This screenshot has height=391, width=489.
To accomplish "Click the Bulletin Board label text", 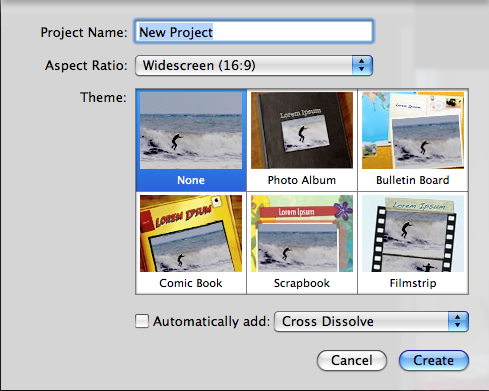I will (413, 180).
